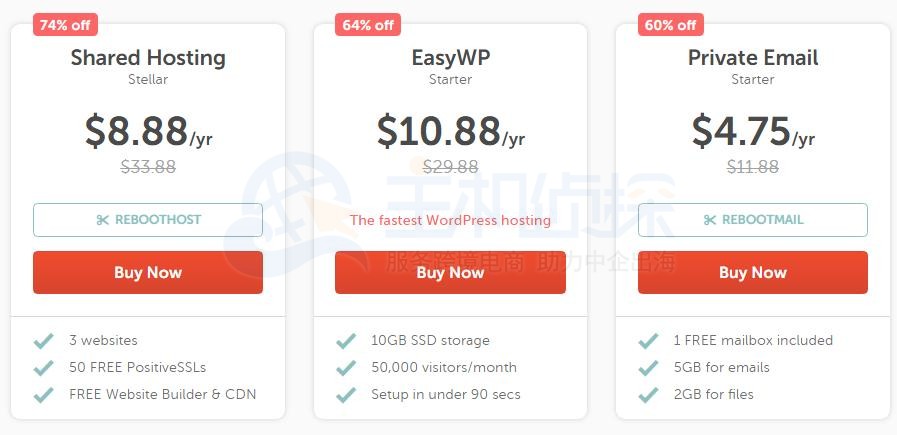The width and height of the screenshot is (897, 435).
Task: Copy the REBOOTHOST coupon code
Action: pos(148,220)
